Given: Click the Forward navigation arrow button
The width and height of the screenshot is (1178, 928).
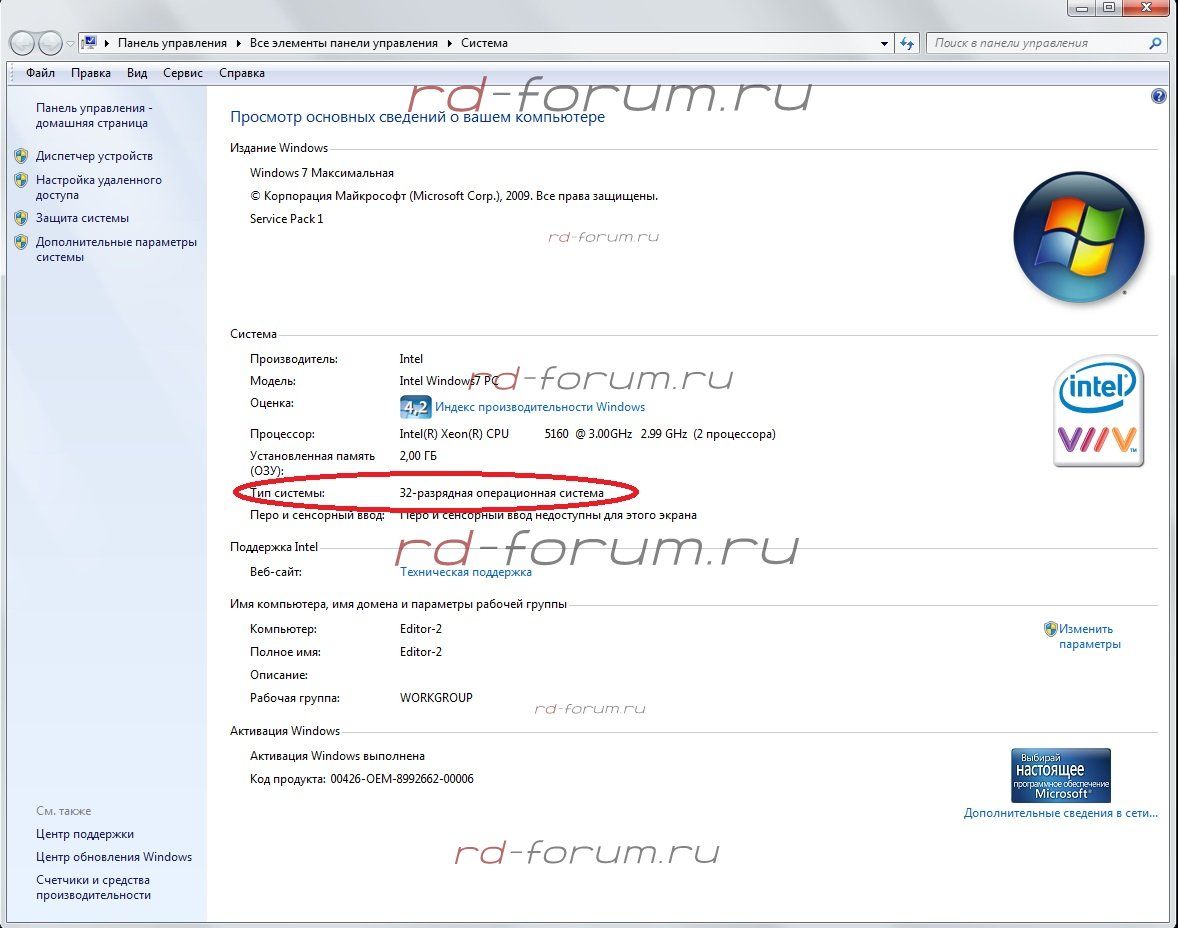Looking at the screenshot, I should coord(50,44).
